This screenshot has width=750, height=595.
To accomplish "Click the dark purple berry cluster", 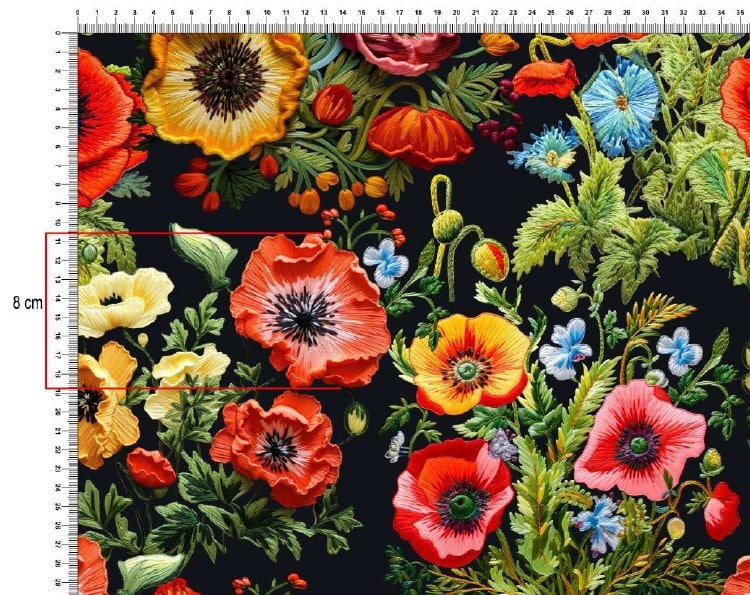I will (x=499, y=130).
